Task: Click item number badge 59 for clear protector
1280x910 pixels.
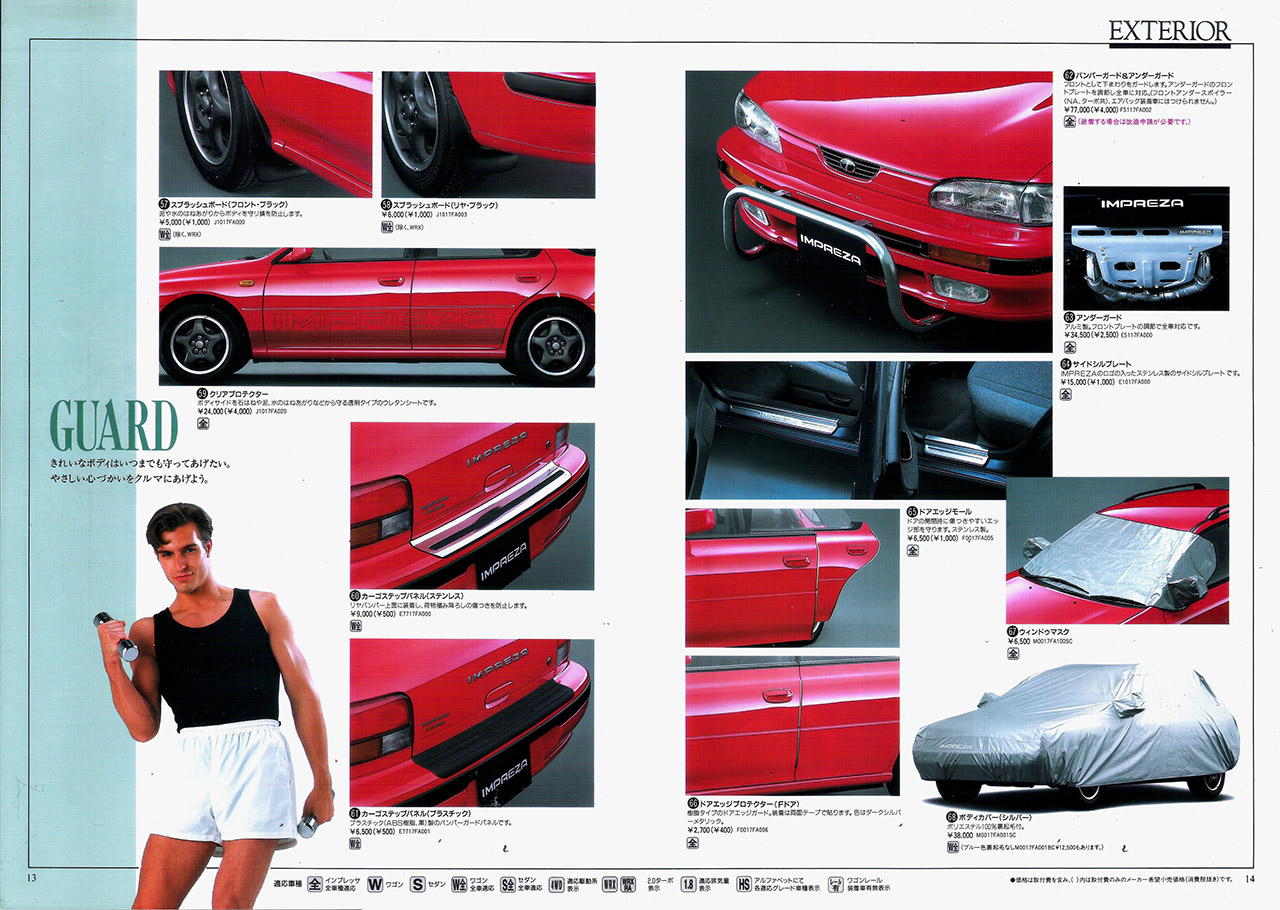Action: pyautogui.click(x=202, y=394)
